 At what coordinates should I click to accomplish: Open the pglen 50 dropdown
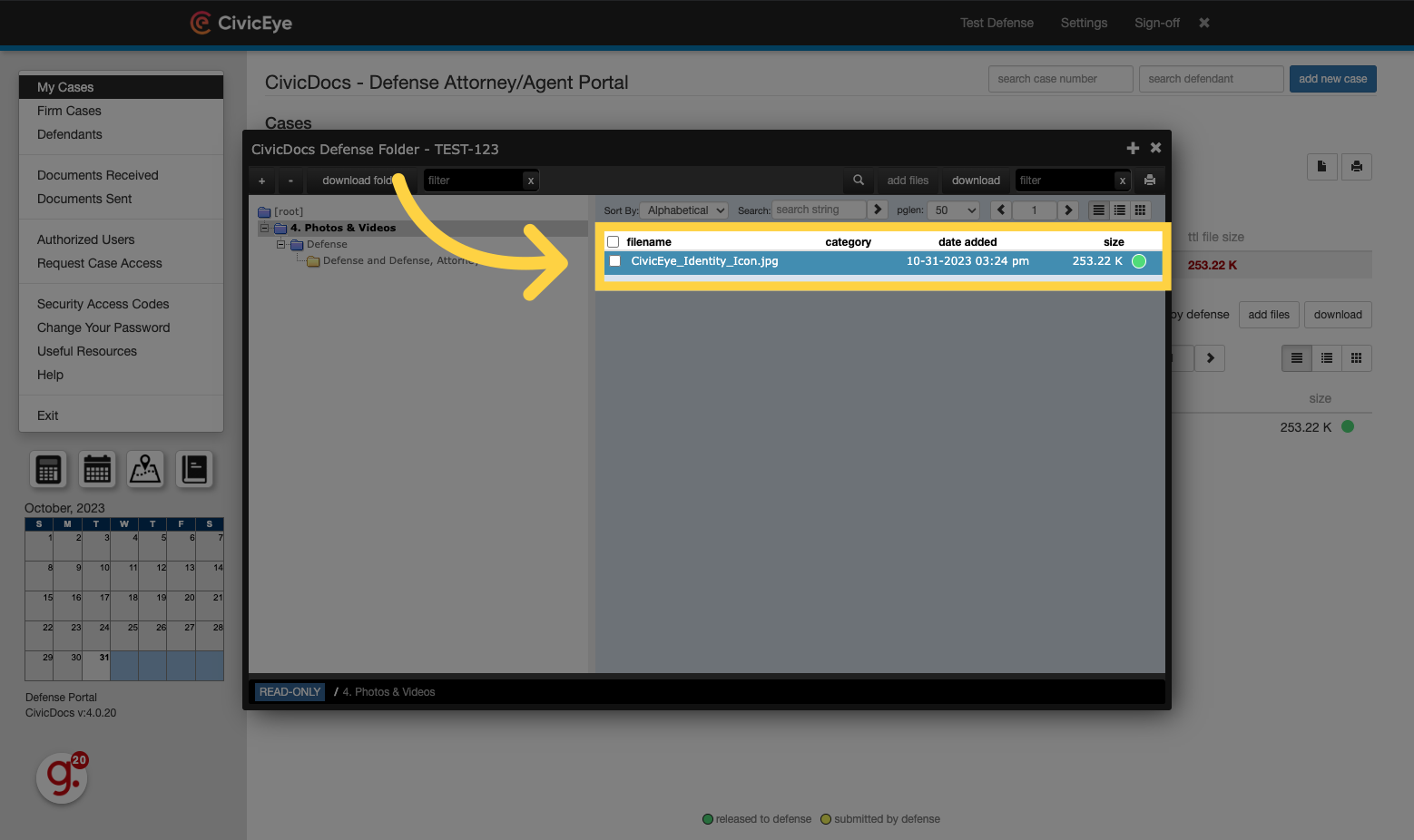point(955,210)
